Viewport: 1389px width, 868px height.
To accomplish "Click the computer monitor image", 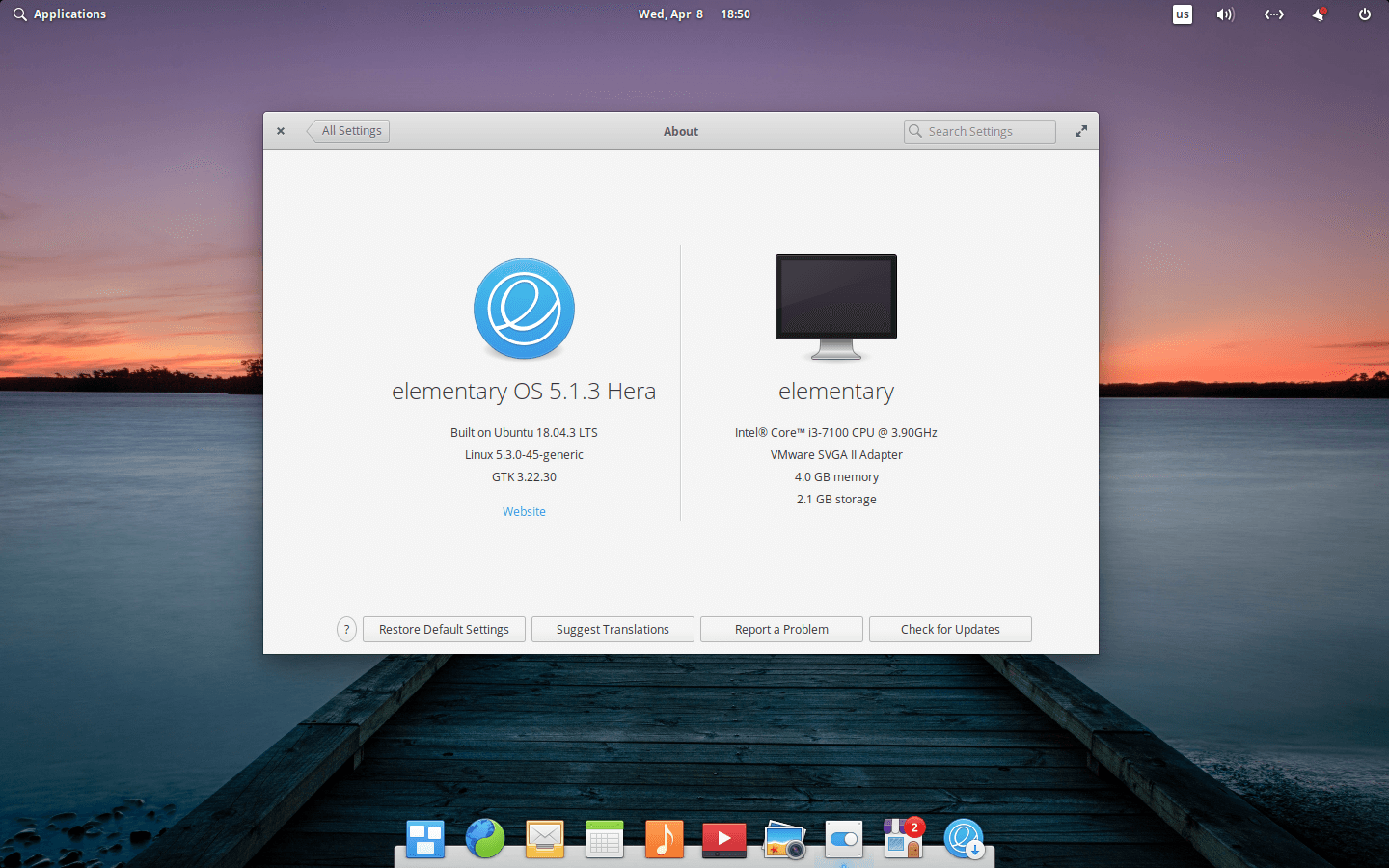I will (836, 307).
